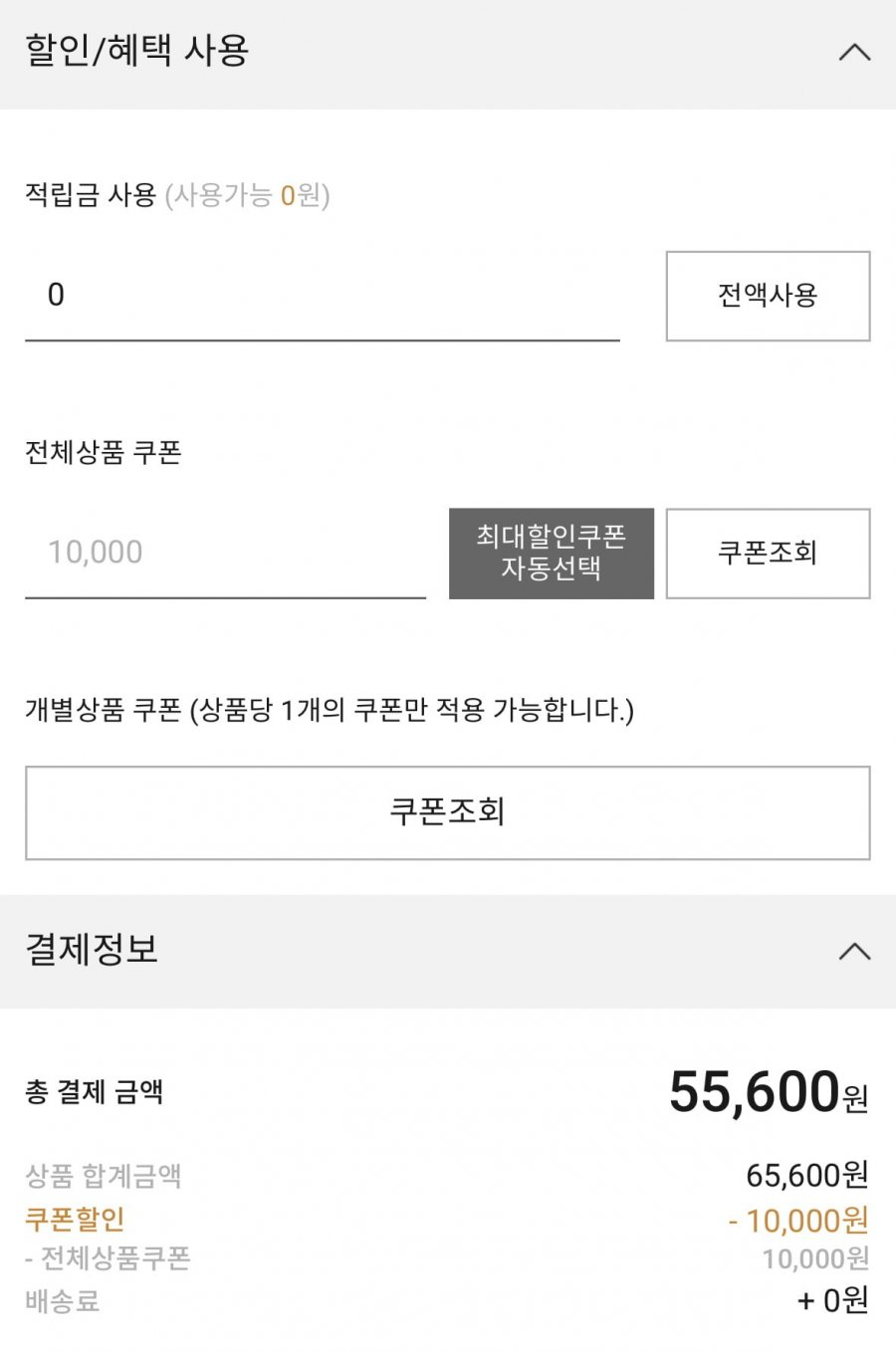This screenshot has width=896, height=1352.
Task: Open the wide 쿠폰조회 button for 개별상품 쿠폰
Action: tap(447, 812)
